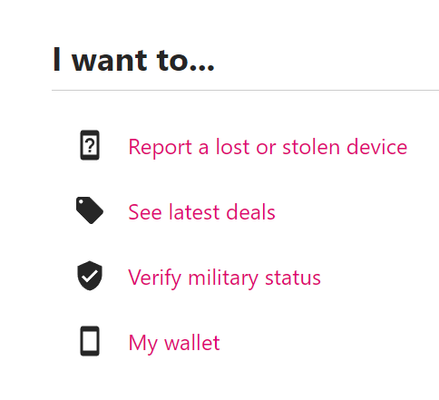
Task: Click the I want to... heading
Action: (133, 60)
